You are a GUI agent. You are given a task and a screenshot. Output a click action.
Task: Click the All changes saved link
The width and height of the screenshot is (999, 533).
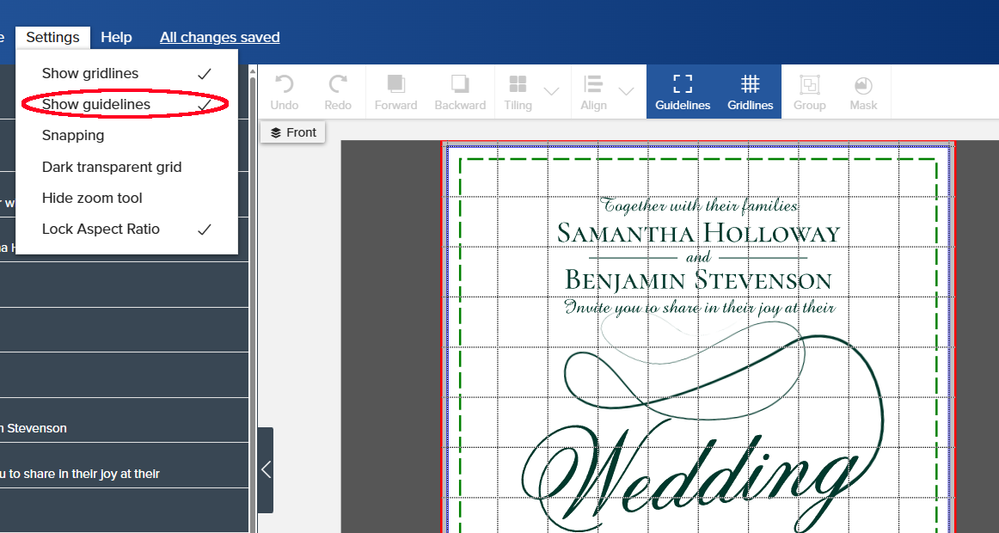220,37
